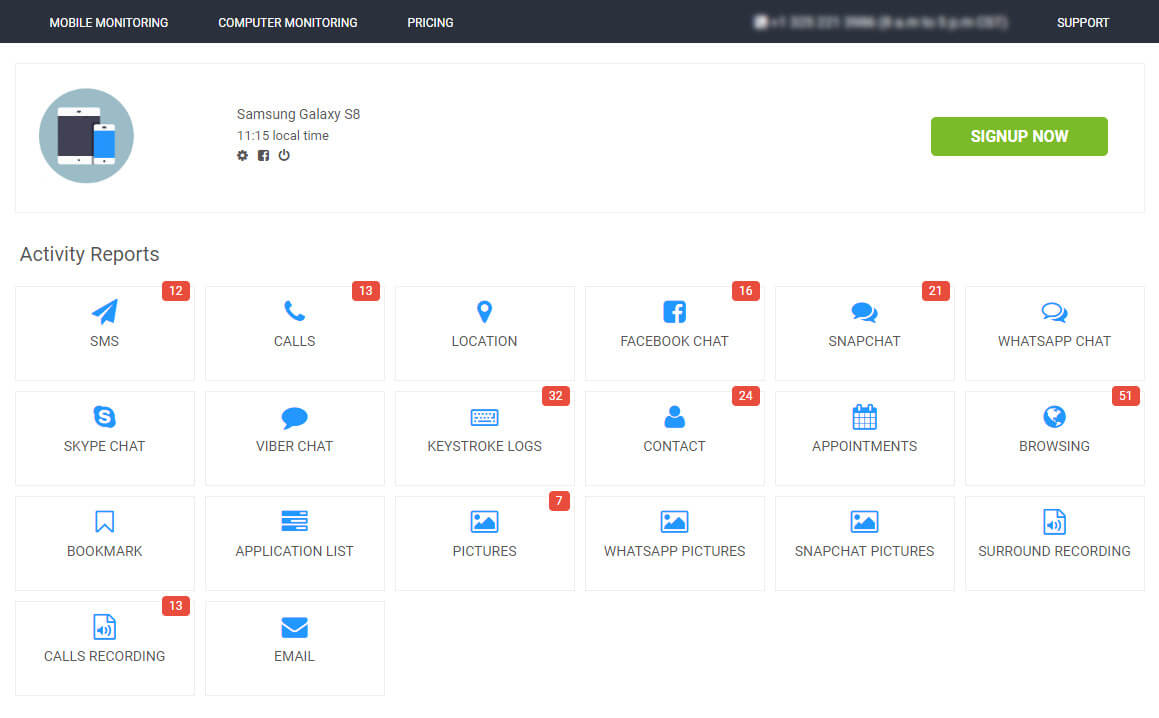1159x718 pixels.
Task: Click the Keystroke Logs keyboard icon
Action: coord(484,417)
